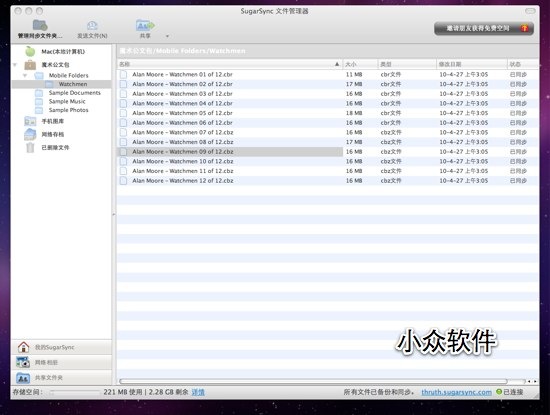
Task: Open the Deleted Files trash icon
Action: [30, 147]
